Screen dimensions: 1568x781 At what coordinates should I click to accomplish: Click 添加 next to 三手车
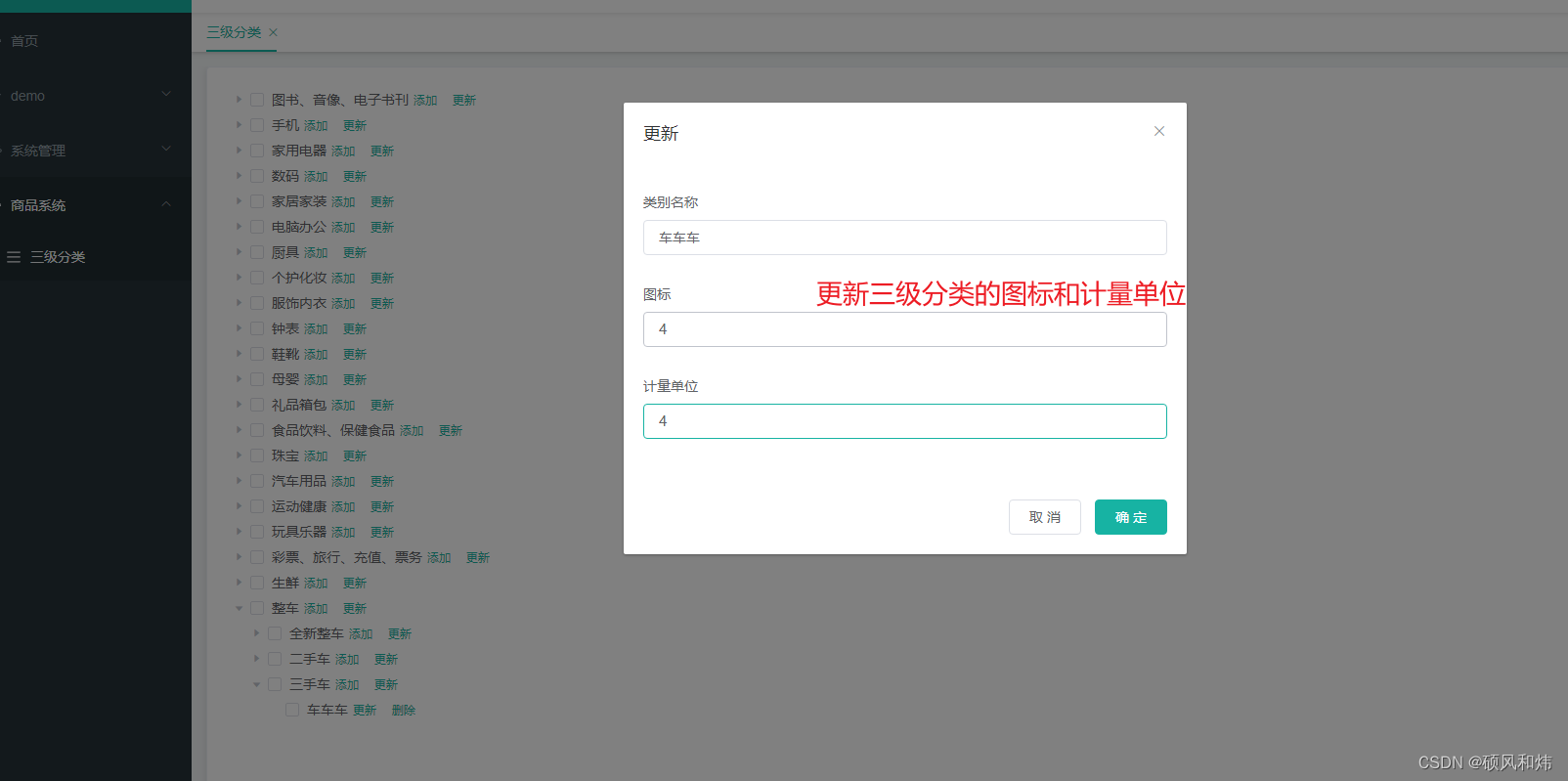[347, 685]
